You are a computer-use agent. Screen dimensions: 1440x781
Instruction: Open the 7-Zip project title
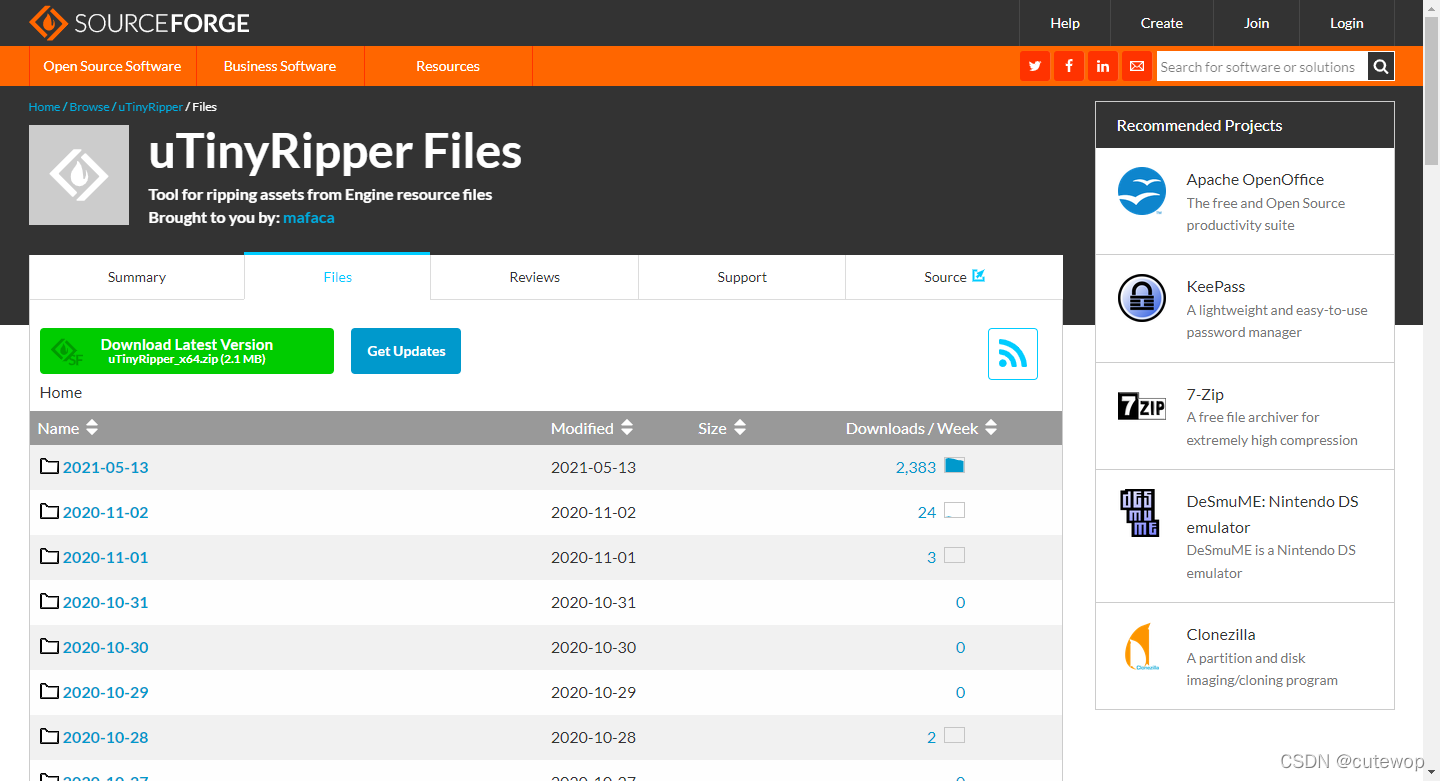click(1205, 395)
